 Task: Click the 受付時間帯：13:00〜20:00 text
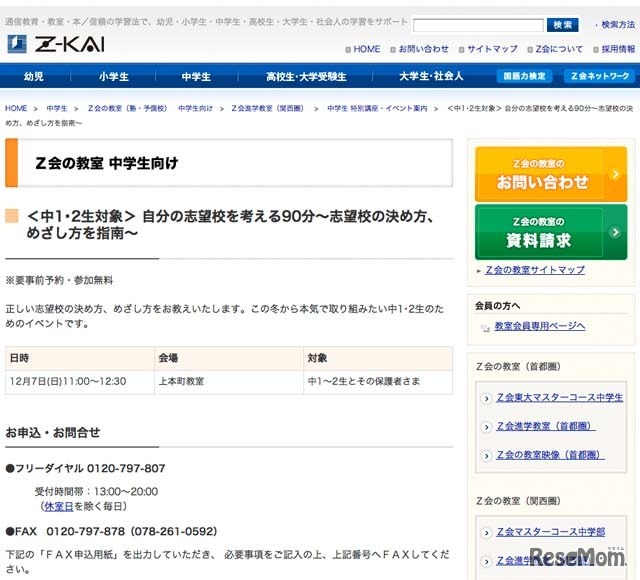coord(96,491)
